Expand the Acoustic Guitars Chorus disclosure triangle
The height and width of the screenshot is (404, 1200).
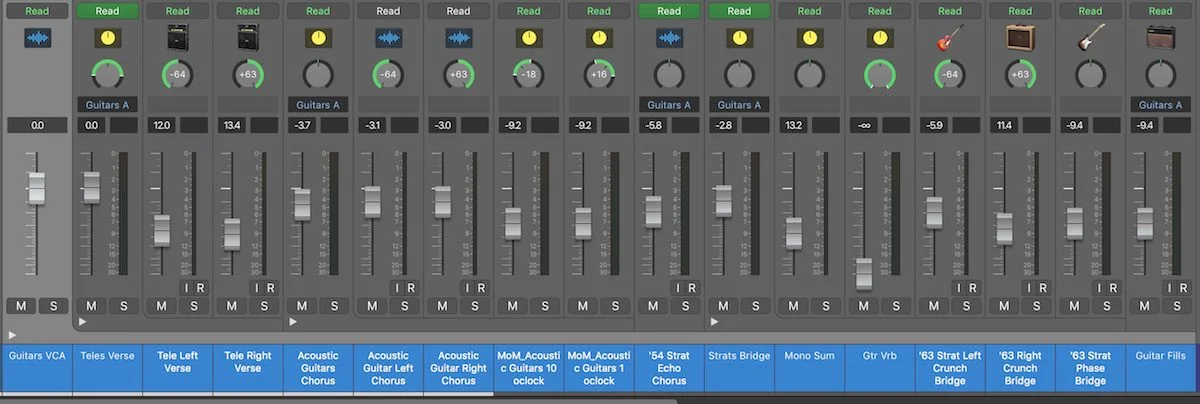tap(293, 322)
